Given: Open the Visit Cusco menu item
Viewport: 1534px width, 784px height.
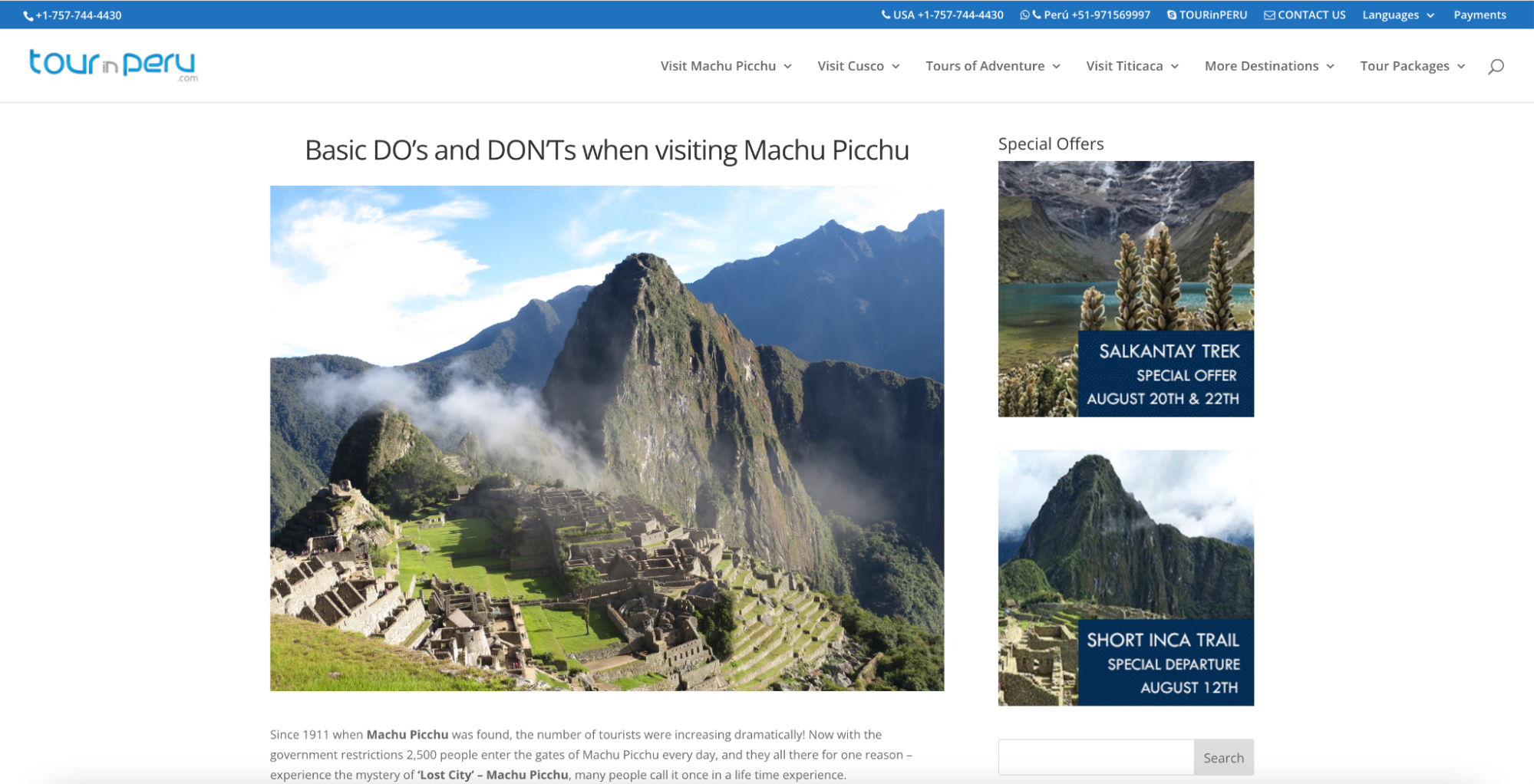Looking at the screenshot, I should point(858,66).
